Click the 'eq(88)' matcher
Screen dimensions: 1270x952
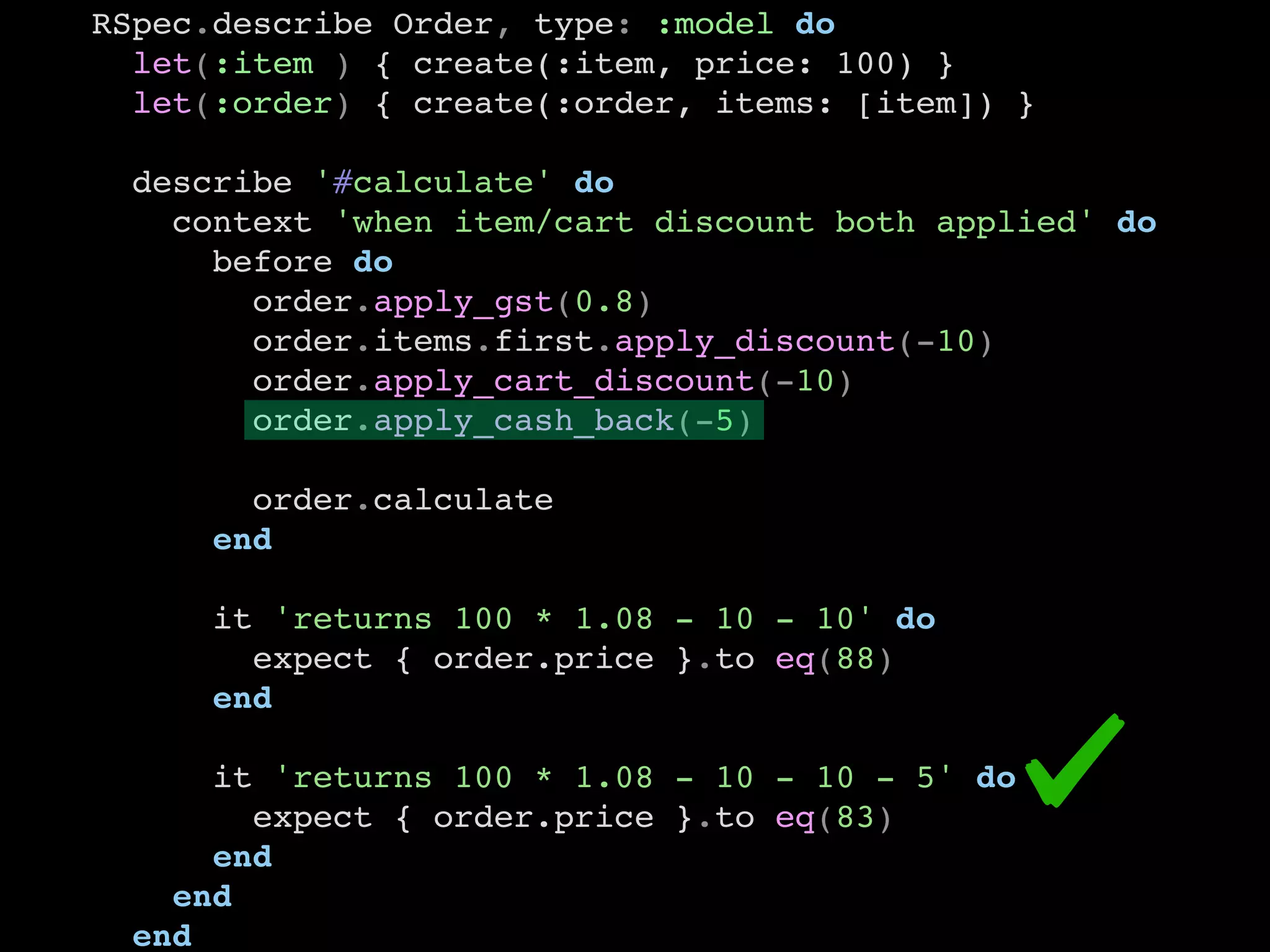(833, 659)
